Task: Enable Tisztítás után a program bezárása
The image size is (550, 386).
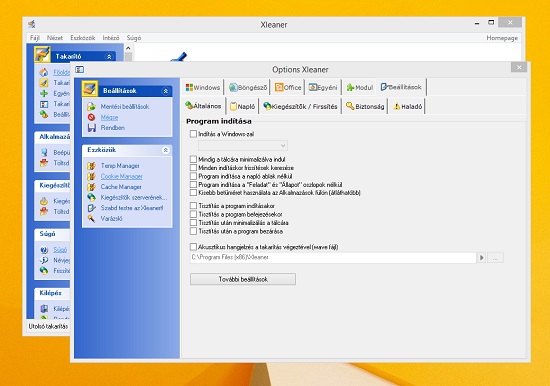Action: pyautogui.click(x=193, y=231)
